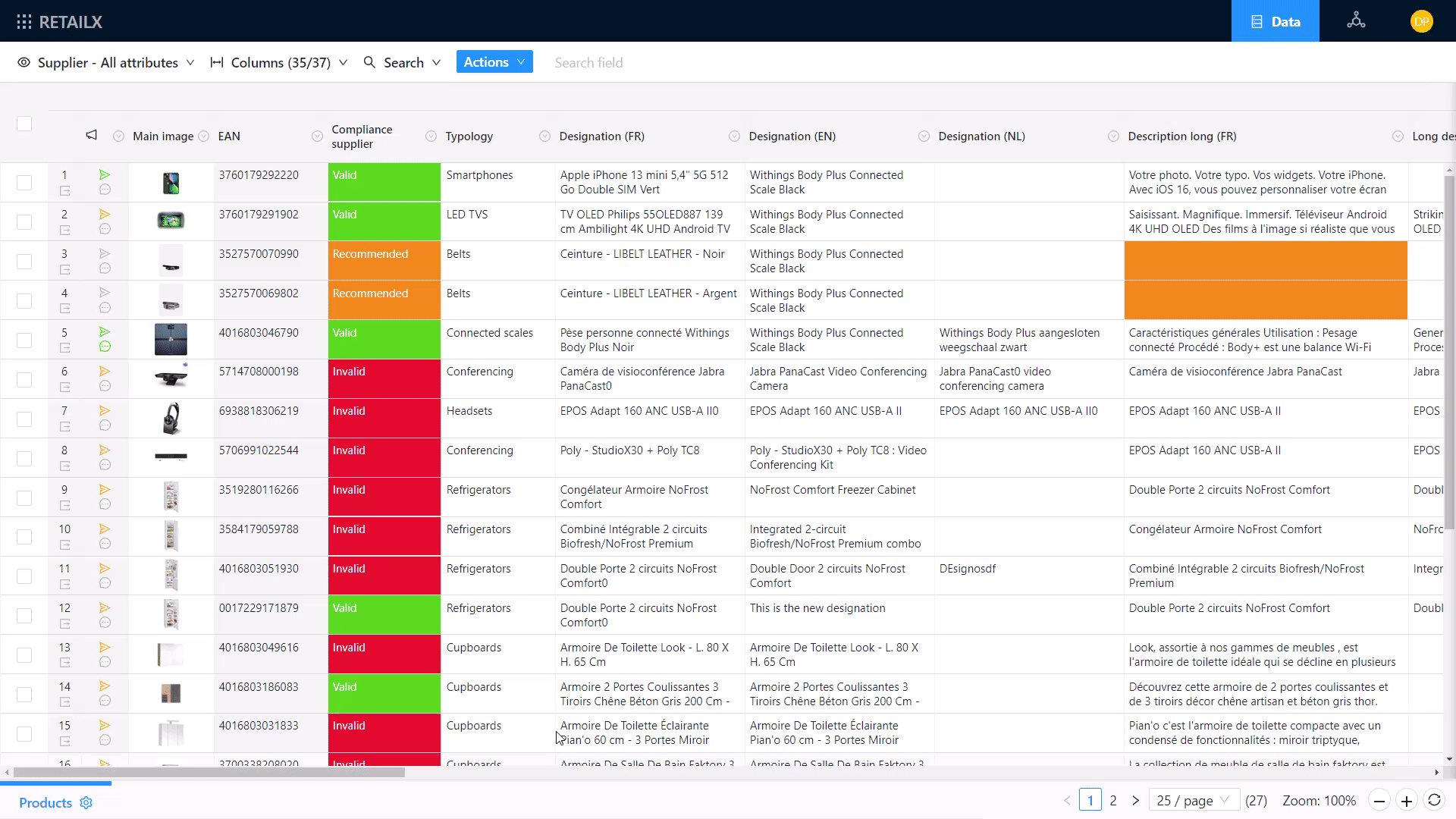Viewport: 1456px width, 819px height.
Task: Switch to the Data tab
Action: tap(1275, 21)
